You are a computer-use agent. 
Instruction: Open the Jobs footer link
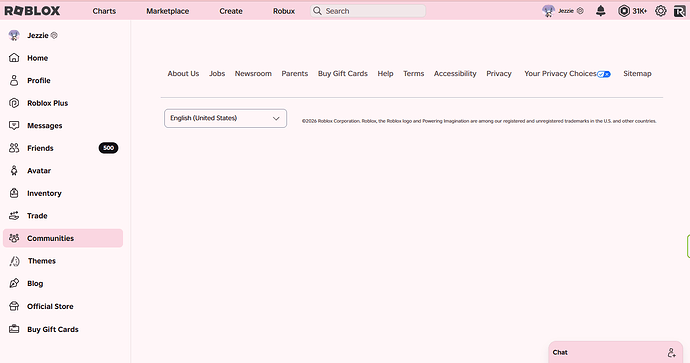point(217,73)
